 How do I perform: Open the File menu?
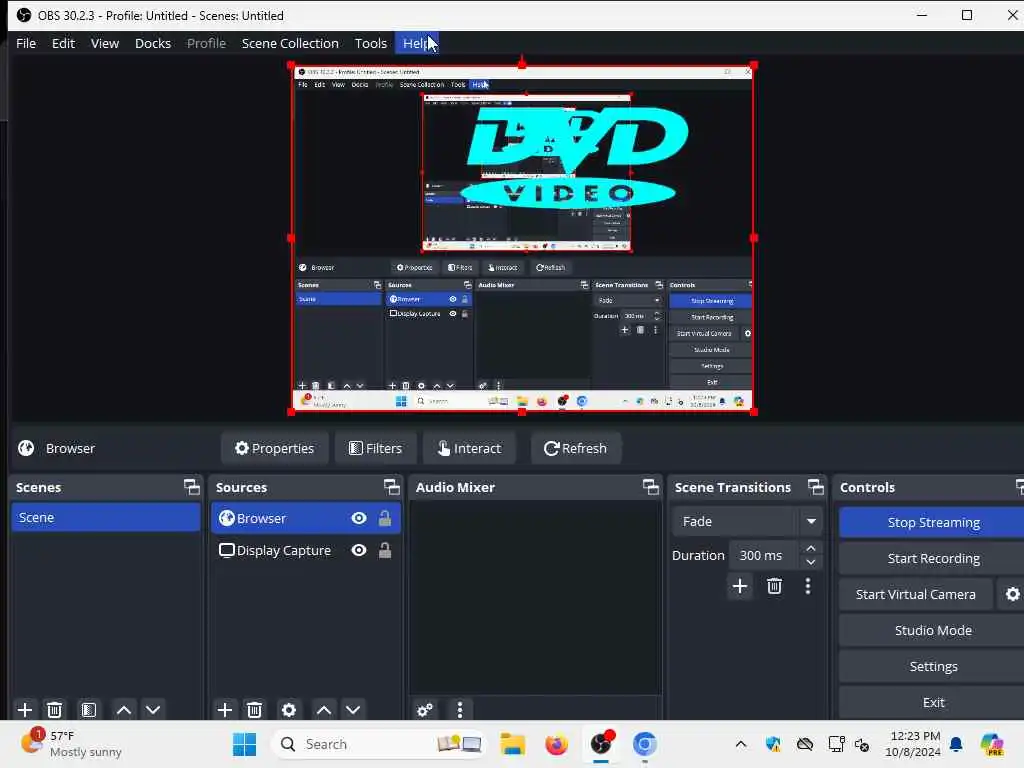(x=26, y=43)
